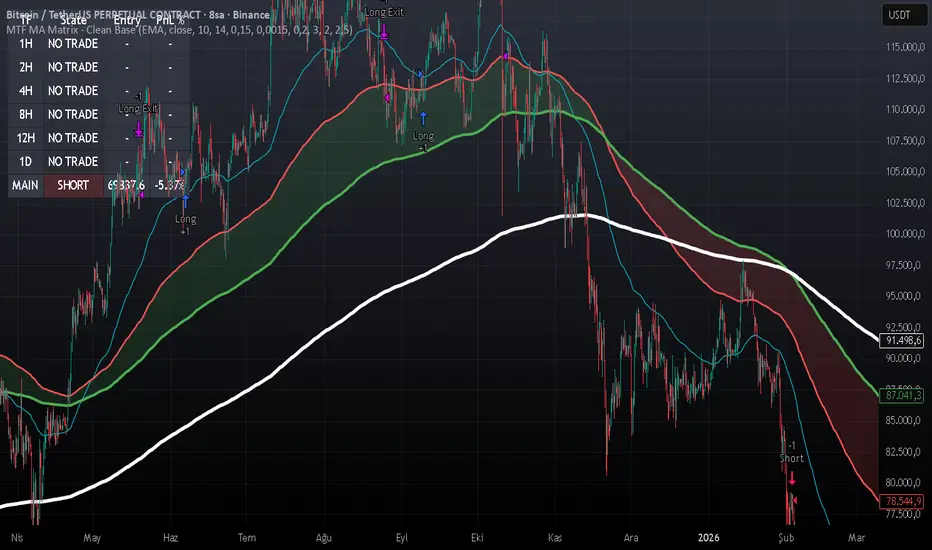Viewport: 932px width, 550px height.
Task: Click the 85.000,0 price axis value
Action: click(905, 420)
